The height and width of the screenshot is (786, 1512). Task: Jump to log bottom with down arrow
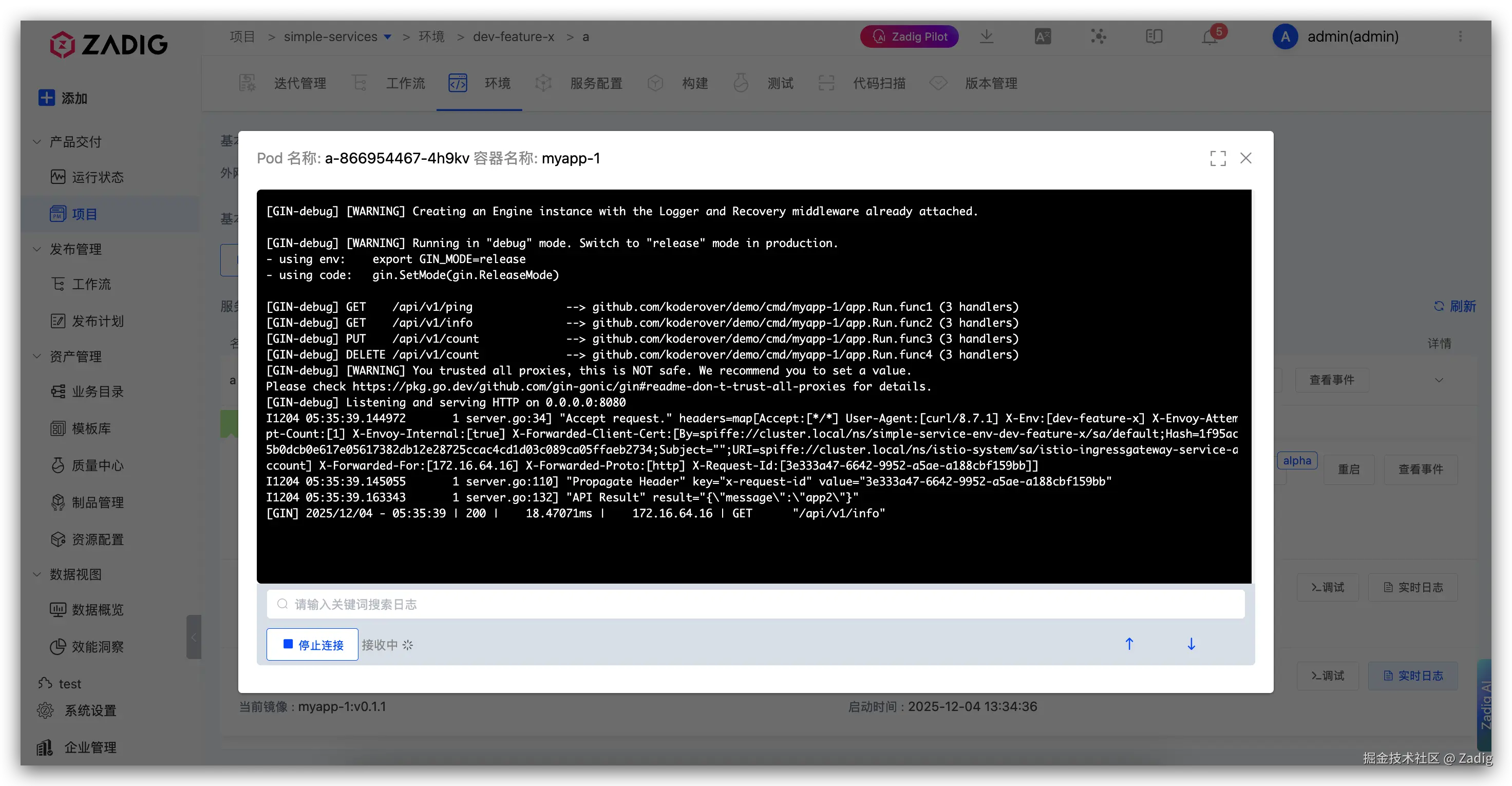tap(1191, 644)
